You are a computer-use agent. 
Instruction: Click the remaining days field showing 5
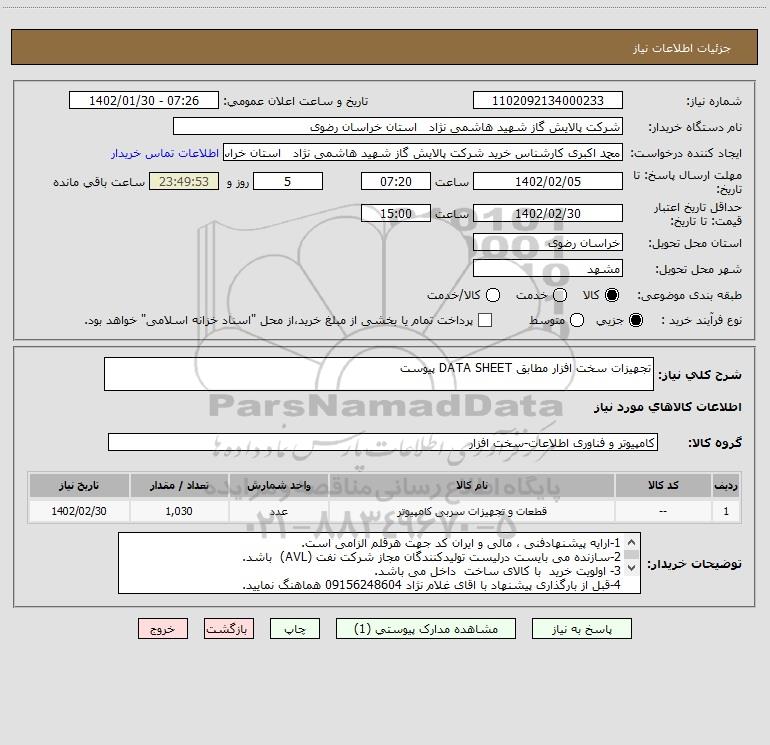pos(288,181)
